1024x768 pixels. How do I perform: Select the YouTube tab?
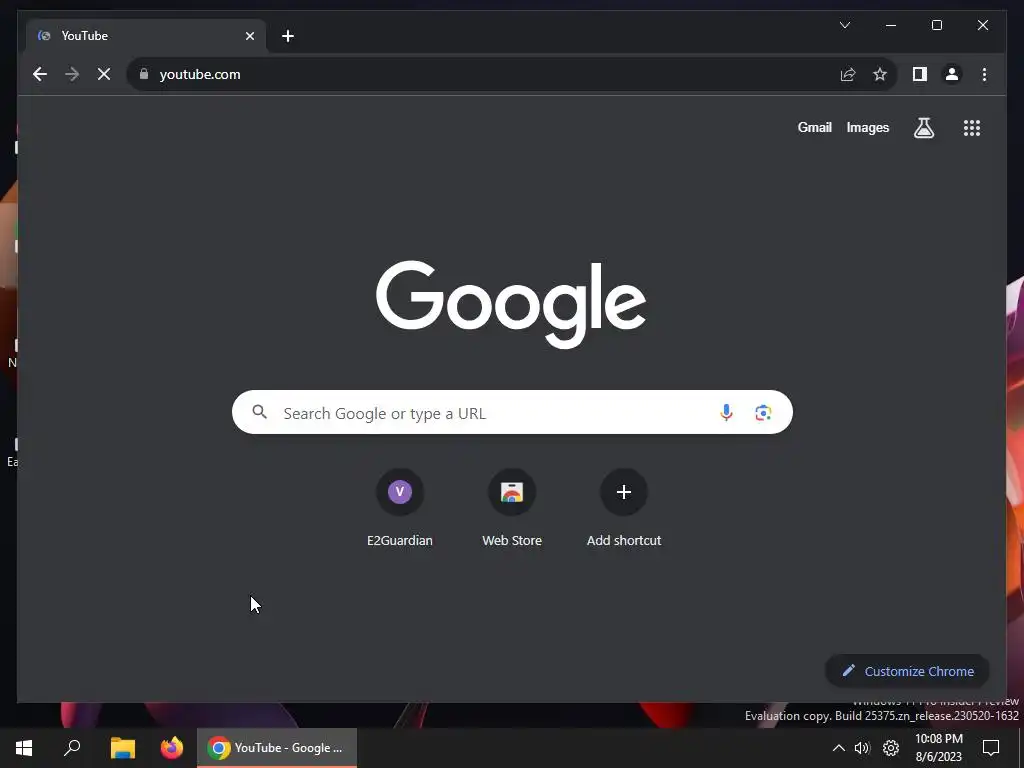[146, 36]
